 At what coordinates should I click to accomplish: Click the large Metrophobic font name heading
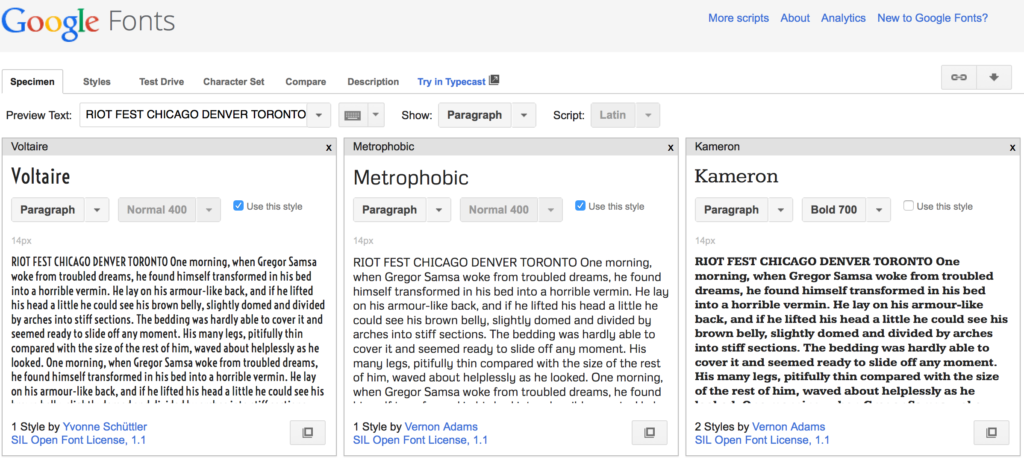(411, 177)
